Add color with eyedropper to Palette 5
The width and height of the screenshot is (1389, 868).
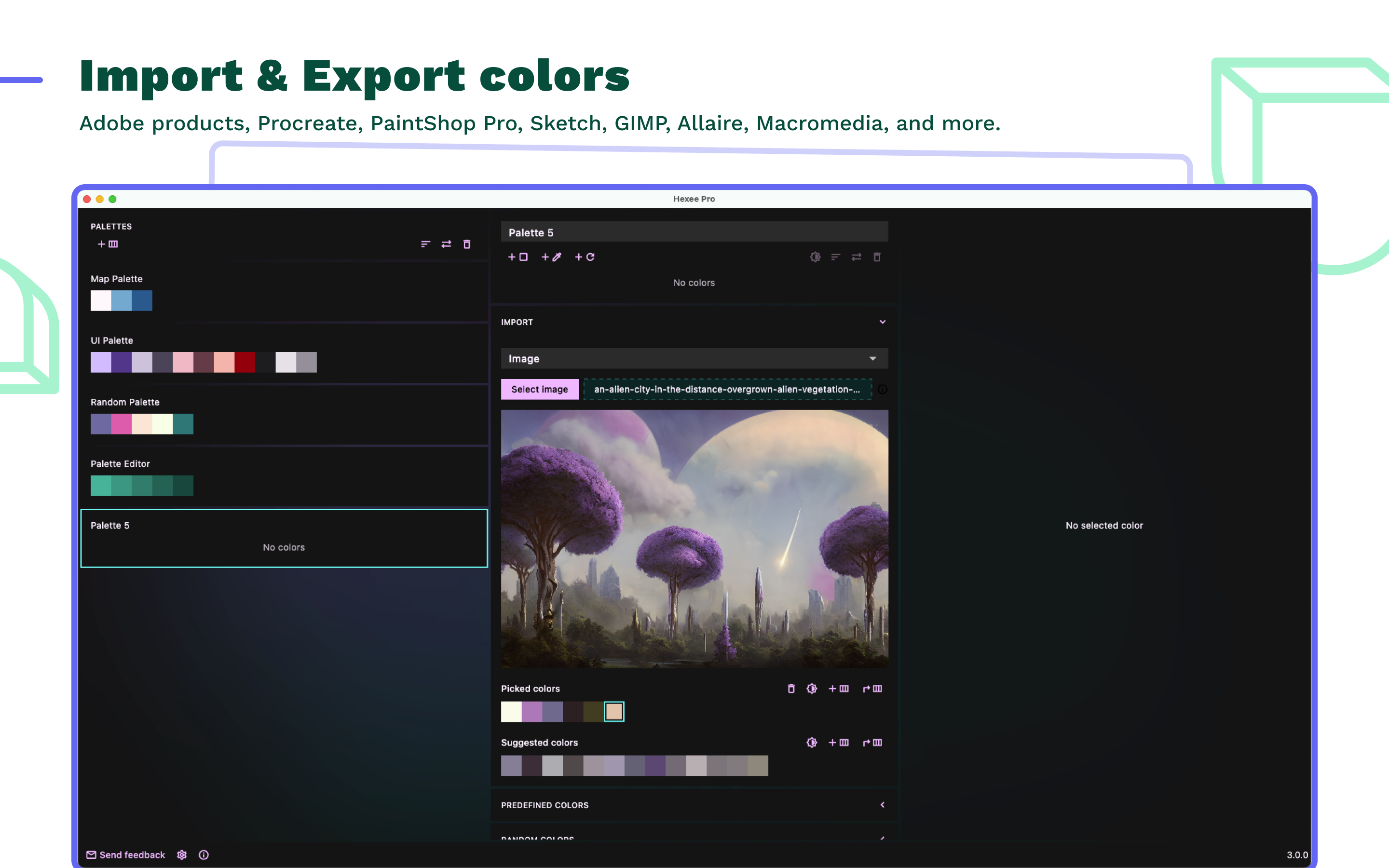(551, 257)
